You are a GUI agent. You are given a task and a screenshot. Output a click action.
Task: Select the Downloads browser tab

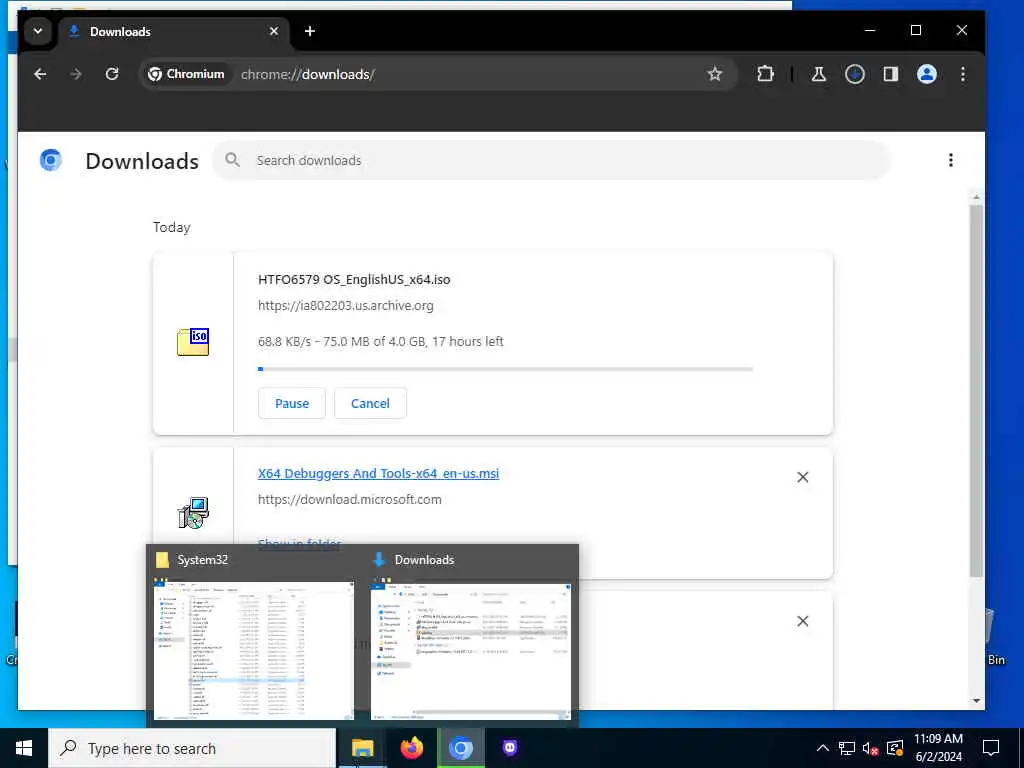click(176, 31)
